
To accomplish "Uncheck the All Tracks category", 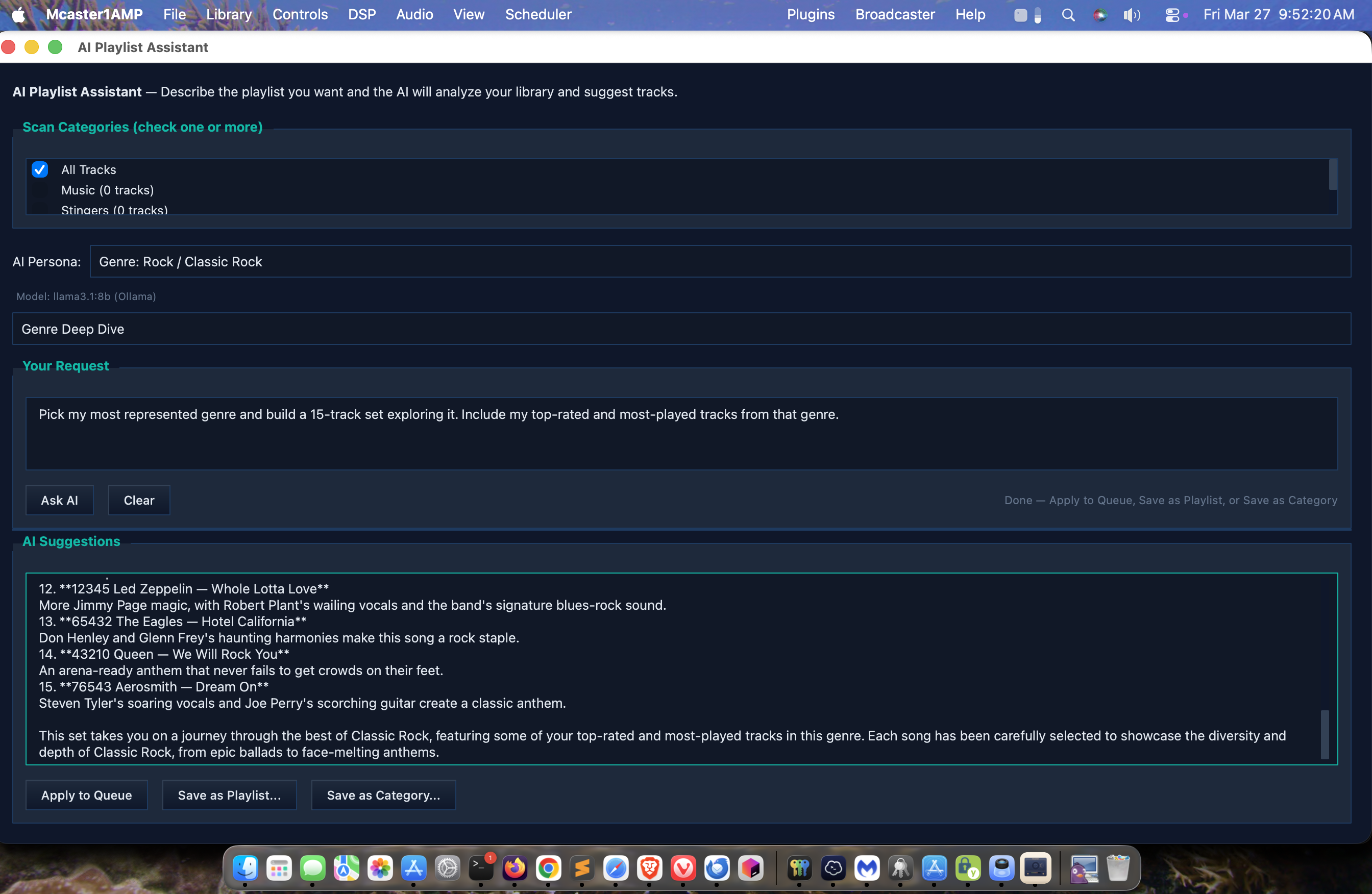I will point(40,169).
